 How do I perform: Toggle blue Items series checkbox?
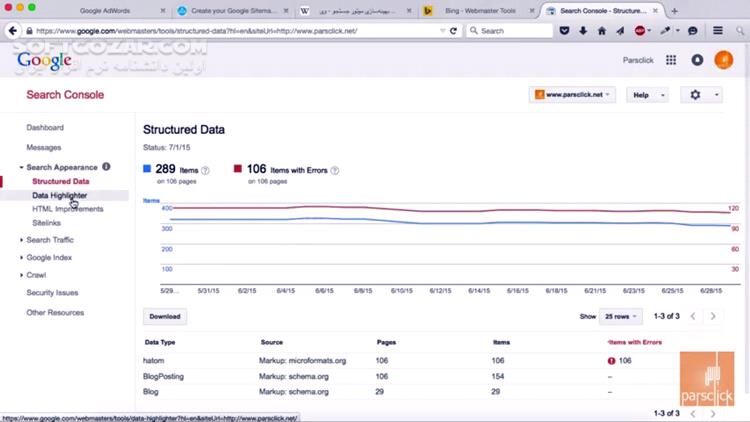point(147,169)
